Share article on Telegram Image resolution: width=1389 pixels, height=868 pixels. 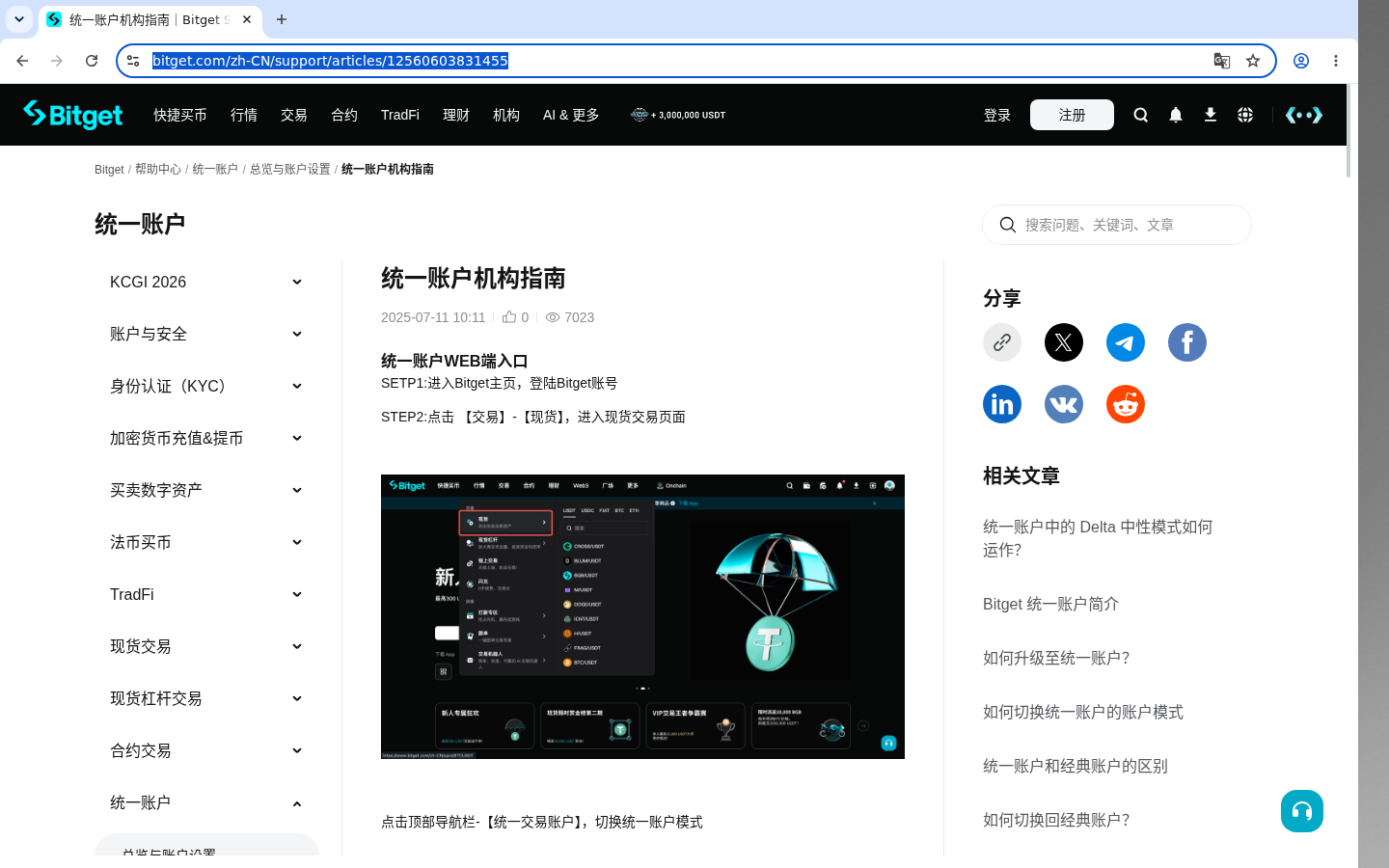1126,342
